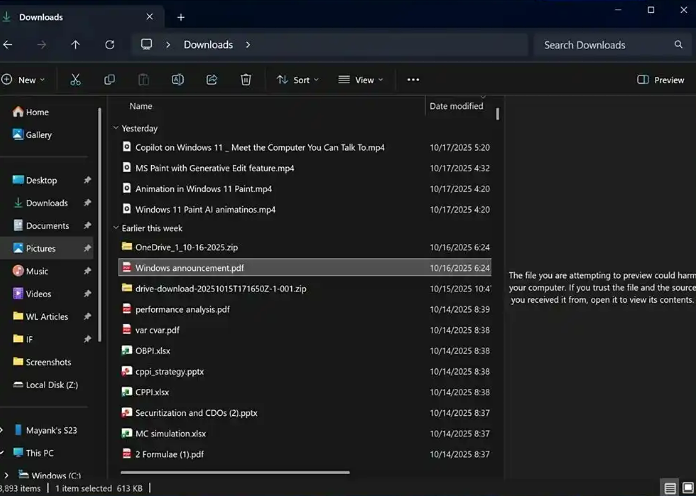
Task: Expand Mayank's S23 in navigation pane
Action: (x=4, y=430)
